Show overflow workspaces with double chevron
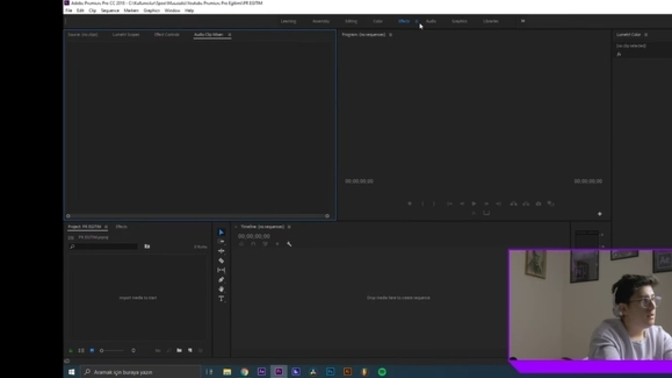The image size is (672, 378). pyautogui.click(x=523, y=21)
